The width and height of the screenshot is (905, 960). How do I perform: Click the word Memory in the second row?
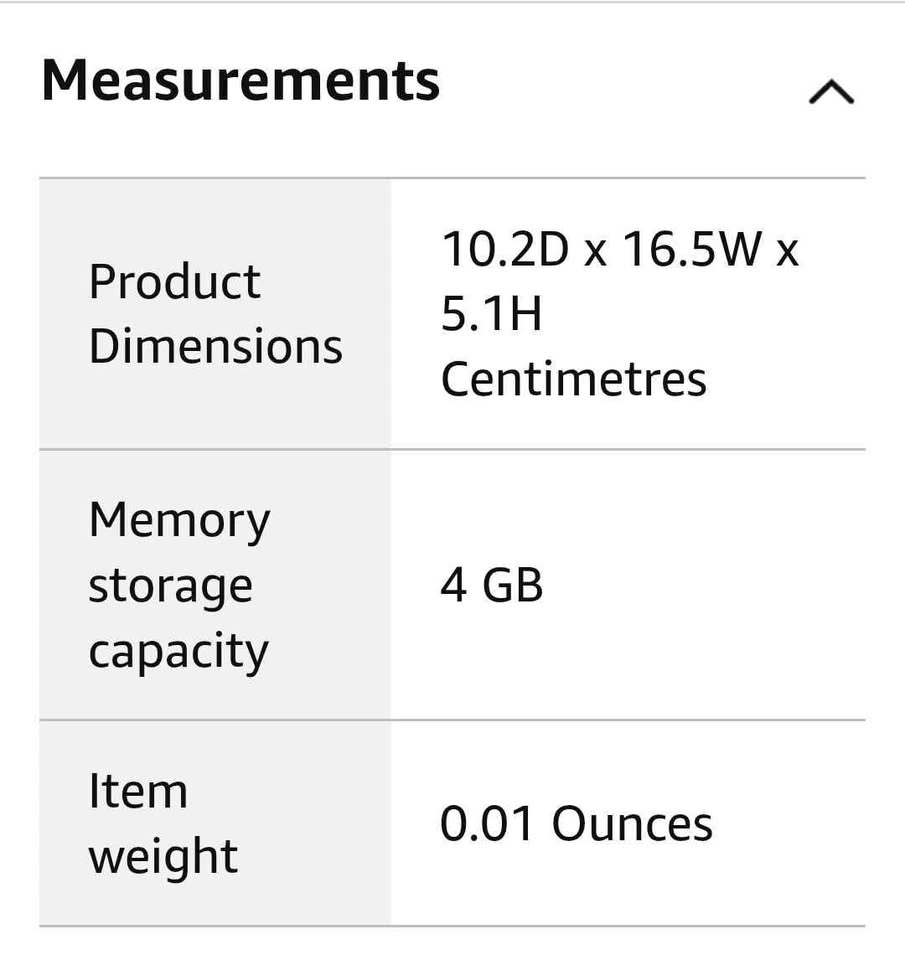[x=179, y=521]
